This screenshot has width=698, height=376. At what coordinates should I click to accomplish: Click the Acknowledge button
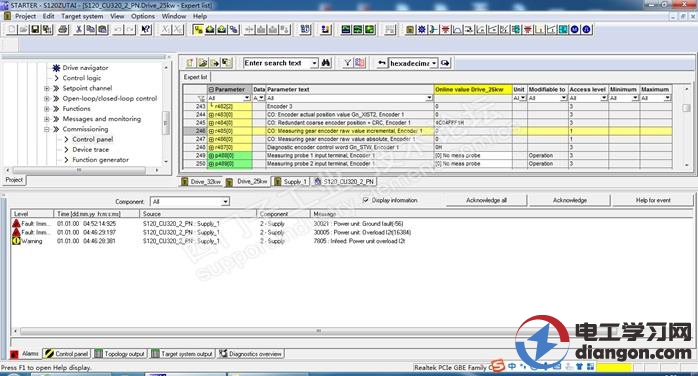tap(570, 200)
